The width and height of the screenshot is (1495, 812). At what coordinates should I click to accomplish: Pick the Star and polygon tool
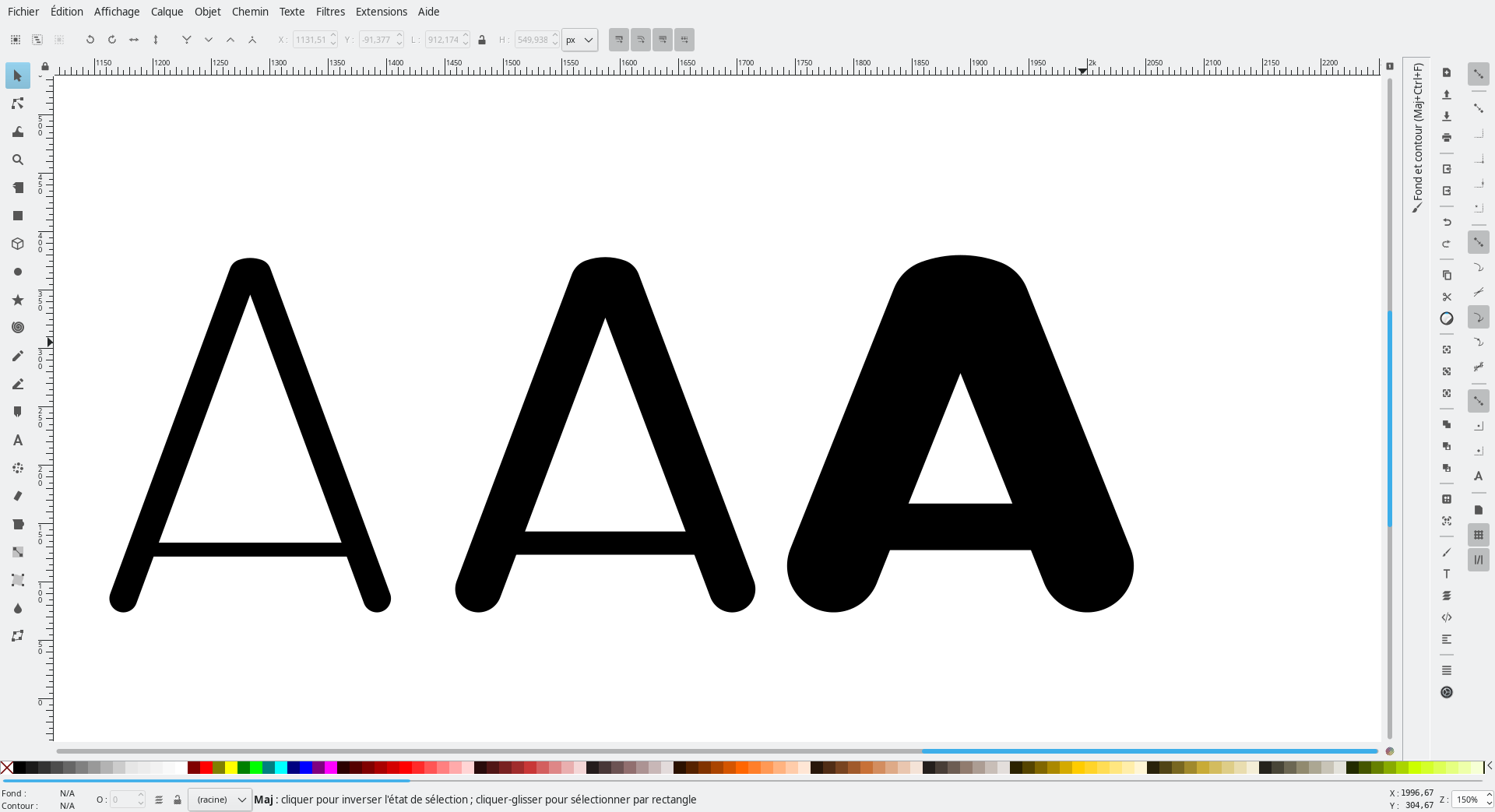(17, 300)
